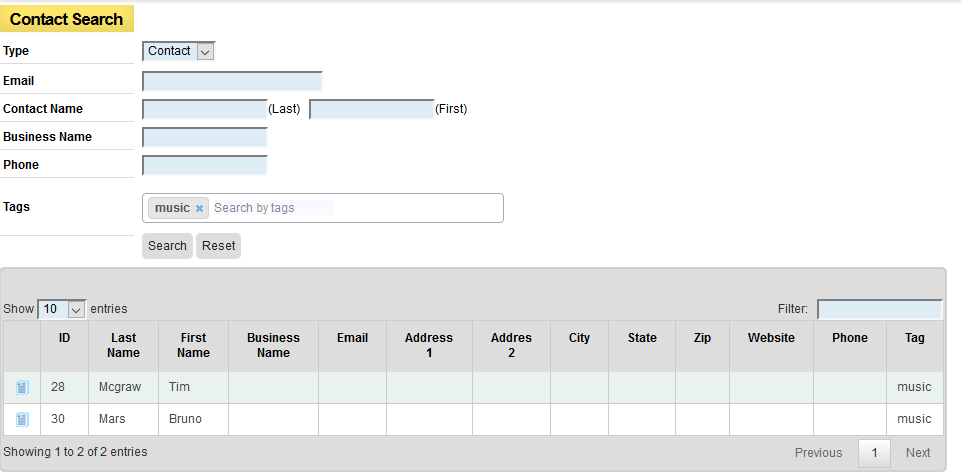Expand the Show entries dropdown
This screenshot has width=961, height=474.
point(62,310)
